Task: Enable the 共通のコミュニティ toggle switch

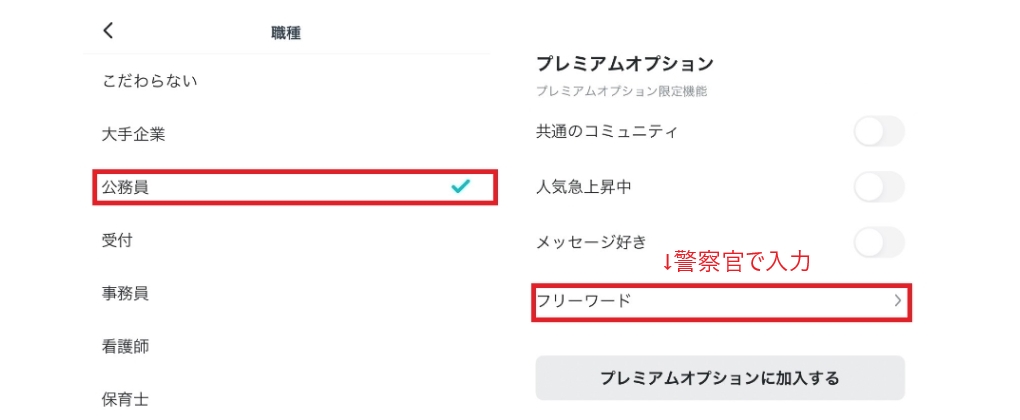Action: [x=879, y=131]
